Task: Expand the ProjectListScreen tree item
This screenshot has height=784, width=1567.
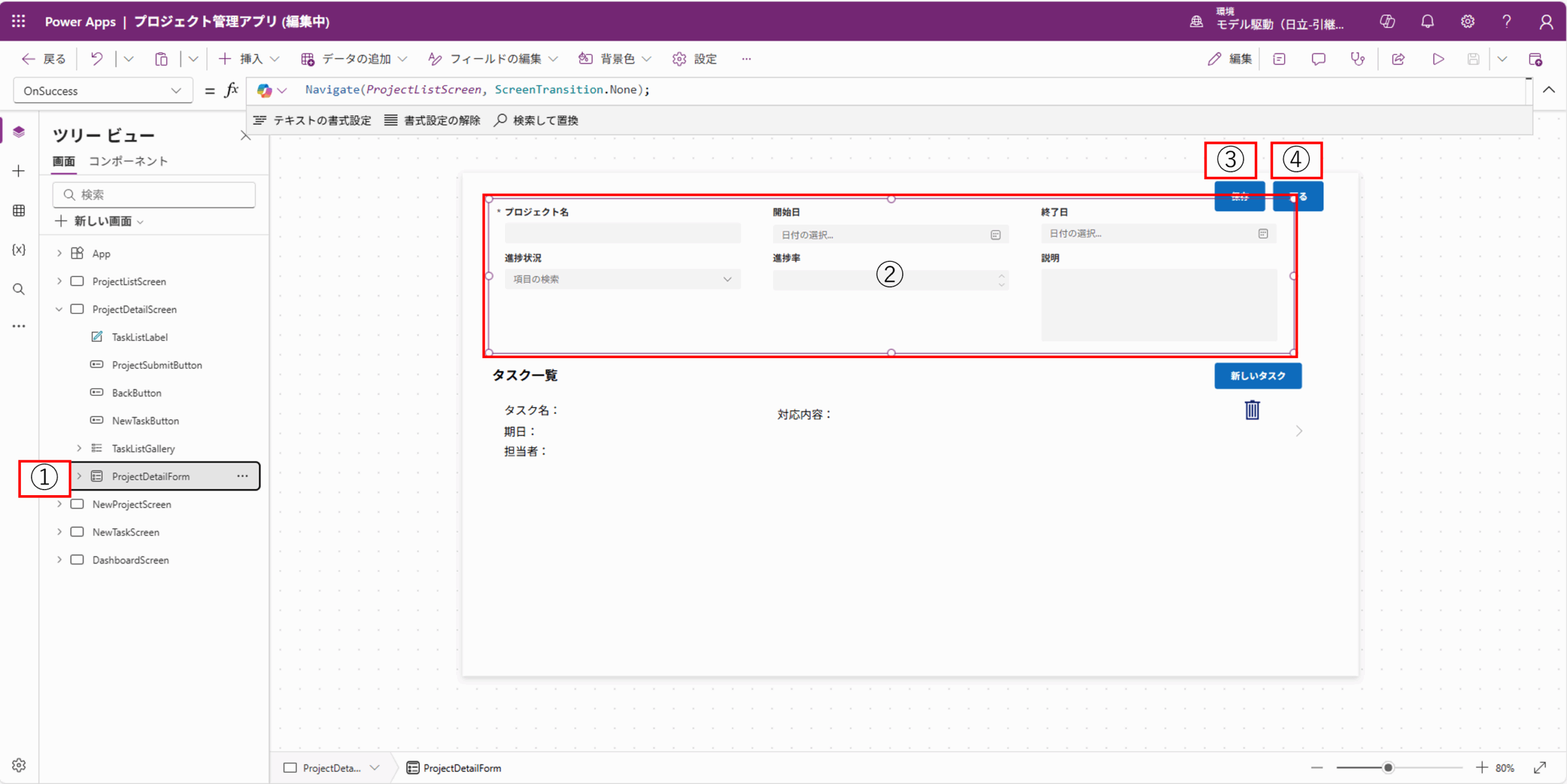Action: pyautogui.click(x=59, y=281)
